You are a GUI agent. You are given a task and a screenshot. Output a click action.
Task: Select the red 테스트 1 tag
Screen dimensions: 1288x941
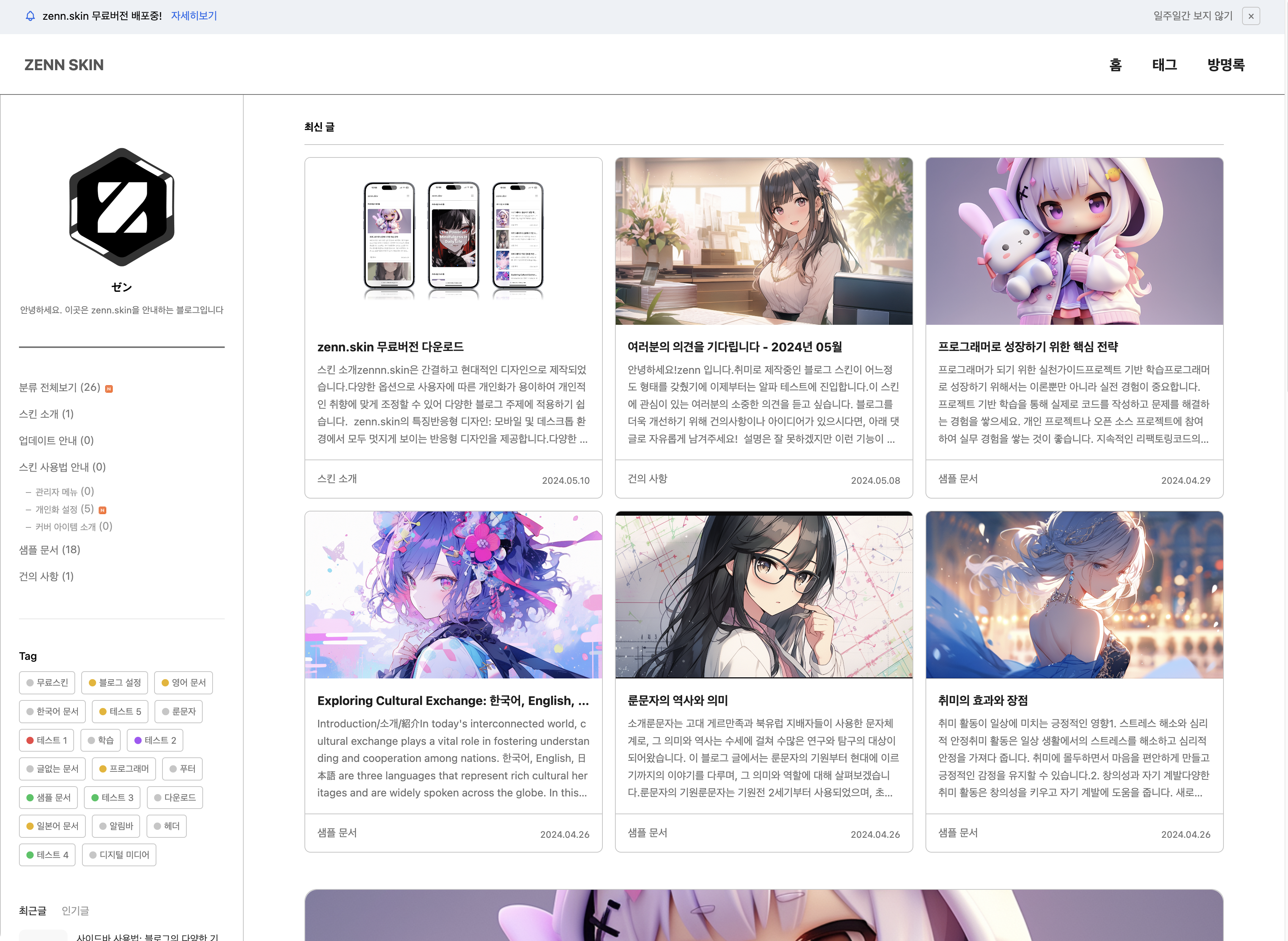coord(47,740)
